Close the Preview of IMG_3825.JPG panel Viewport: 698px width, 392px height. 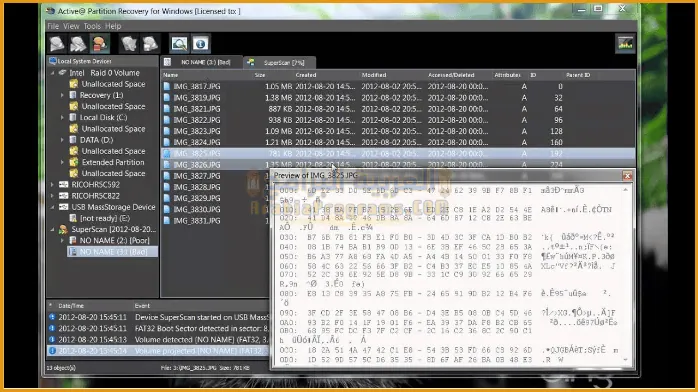[627, 176]
